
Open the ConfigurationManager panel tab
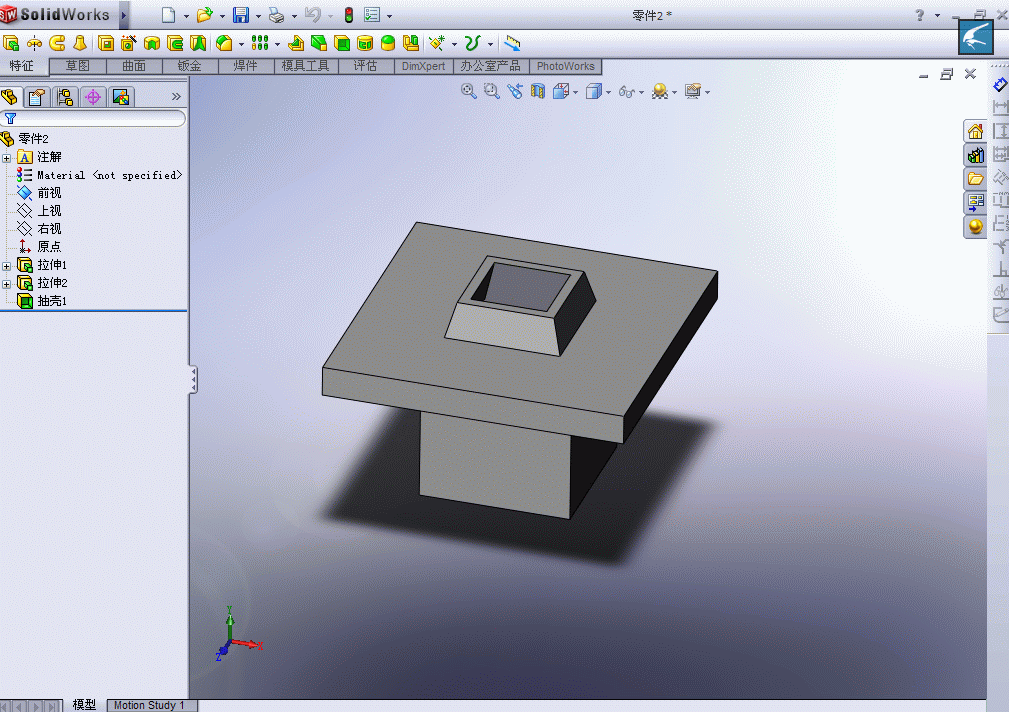pyautogui.click(x=65, y=97)
